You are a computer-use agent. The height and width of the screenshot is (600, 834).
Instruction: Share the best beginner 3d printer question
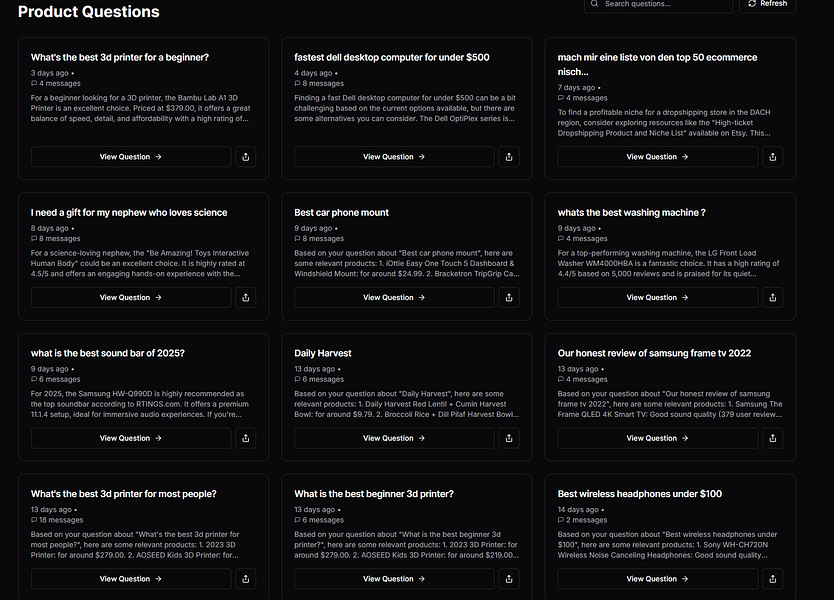click(509, 579)
